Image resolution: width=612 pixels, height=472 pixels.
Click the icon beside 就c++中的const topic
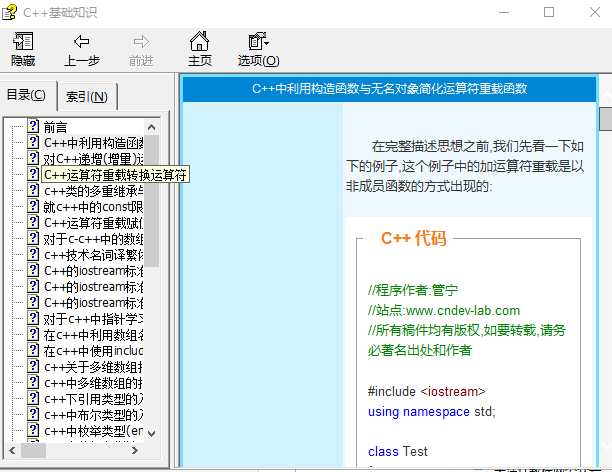[x=33, y=207]
